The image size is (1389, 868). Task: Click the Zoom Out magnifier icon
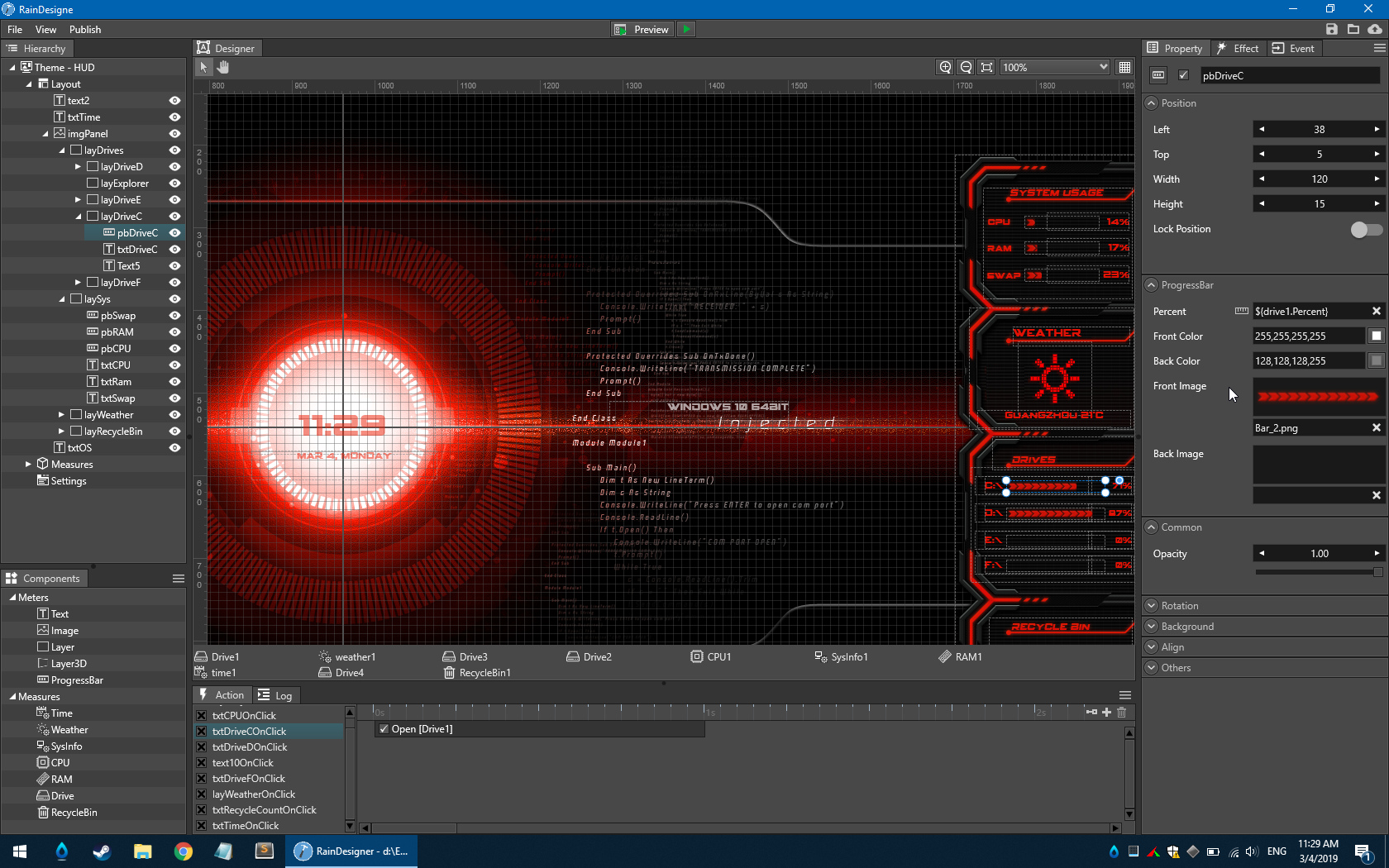point(965,67)
